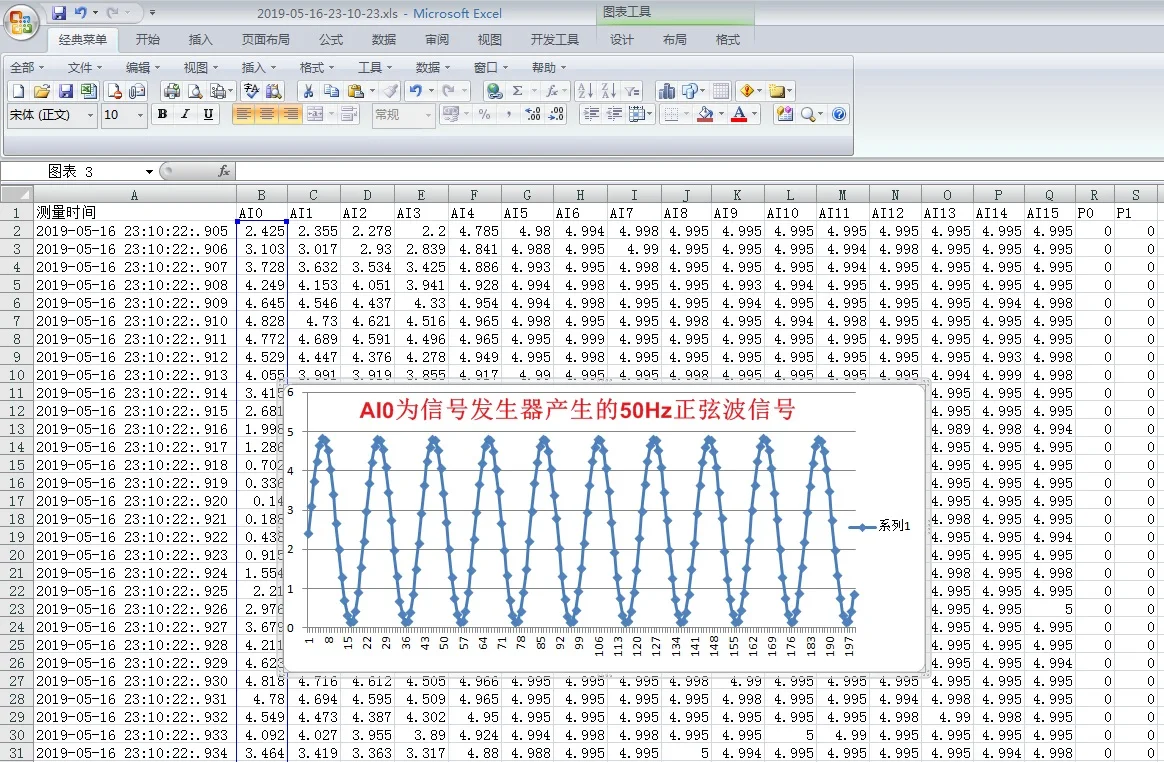Image resolution: width=1164 pixels, height=762 pixels.
Task: Click the AutoSum sigma icon
Action: (517, 91)
